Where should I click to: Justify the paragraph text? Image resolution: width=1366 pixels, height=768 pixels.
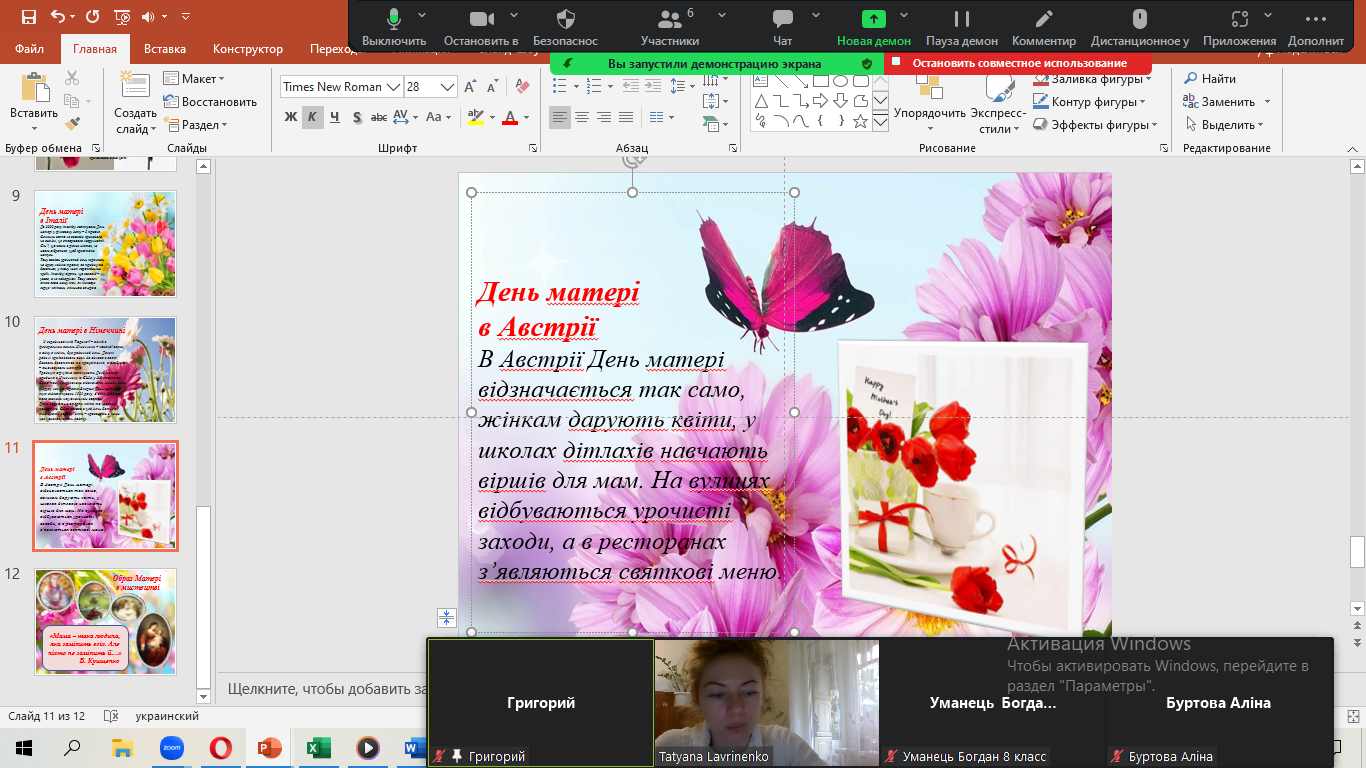pos(626,117)
